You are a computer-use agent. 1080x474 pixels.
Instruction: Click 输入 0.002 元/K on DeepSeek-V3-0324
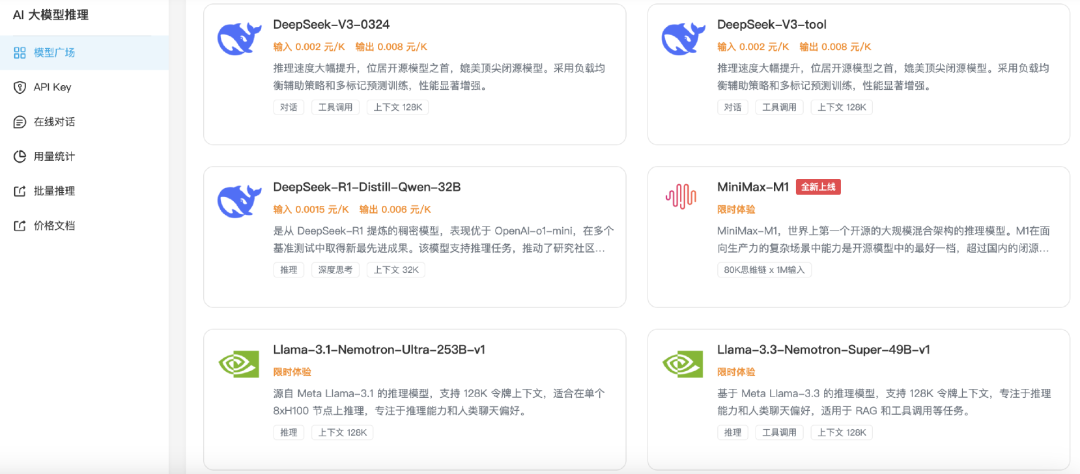pos(309,47)
